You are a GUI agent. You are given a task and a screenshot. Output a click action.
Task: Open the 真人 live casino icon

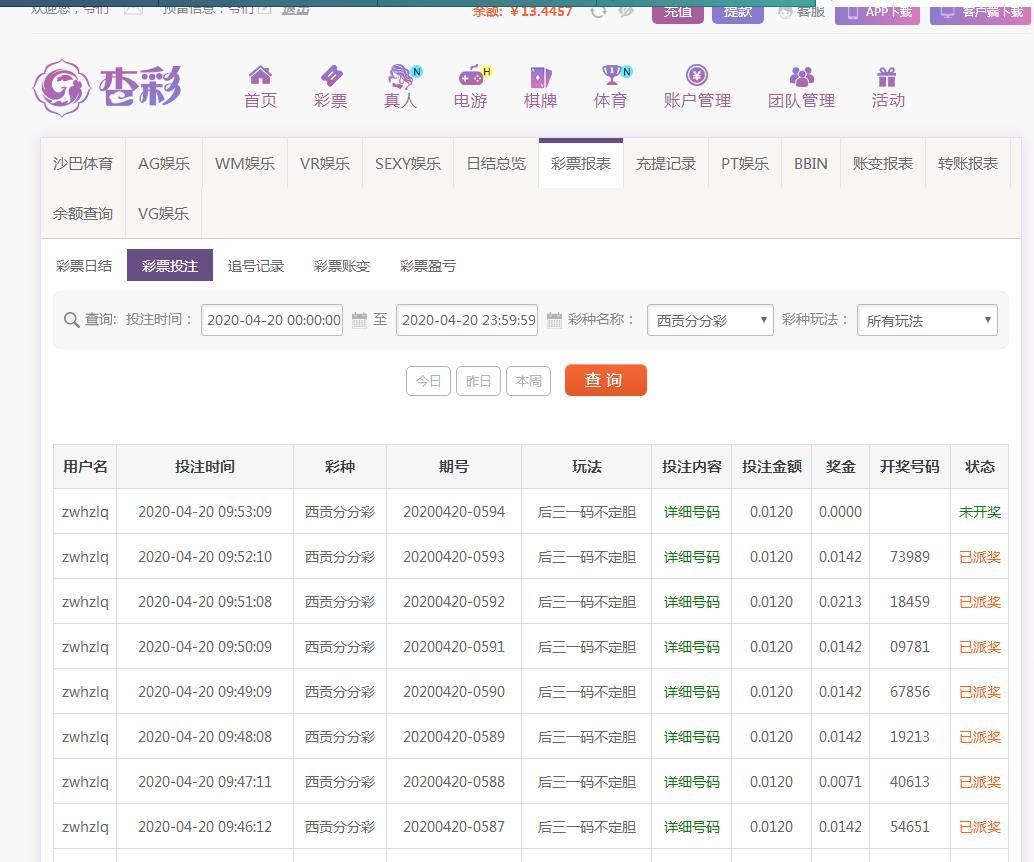(401, 76)
